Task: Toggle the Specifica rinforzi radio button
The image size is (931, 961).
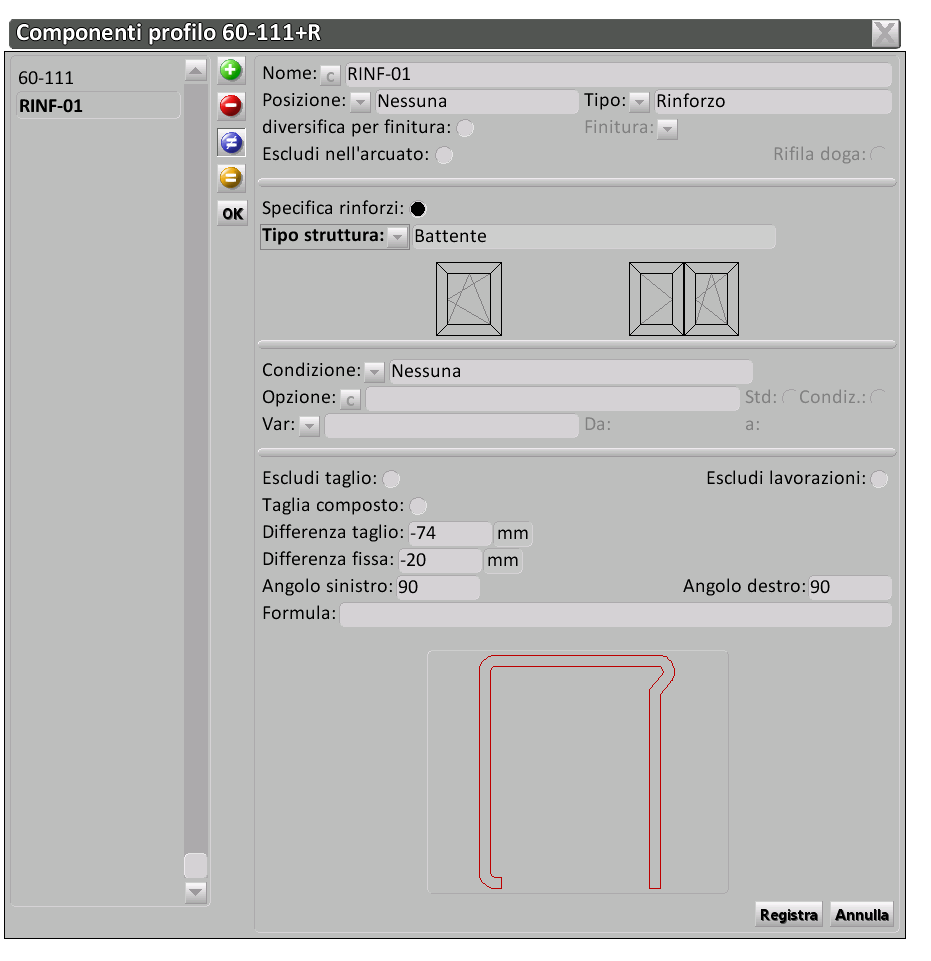Action: pos(418,209)
